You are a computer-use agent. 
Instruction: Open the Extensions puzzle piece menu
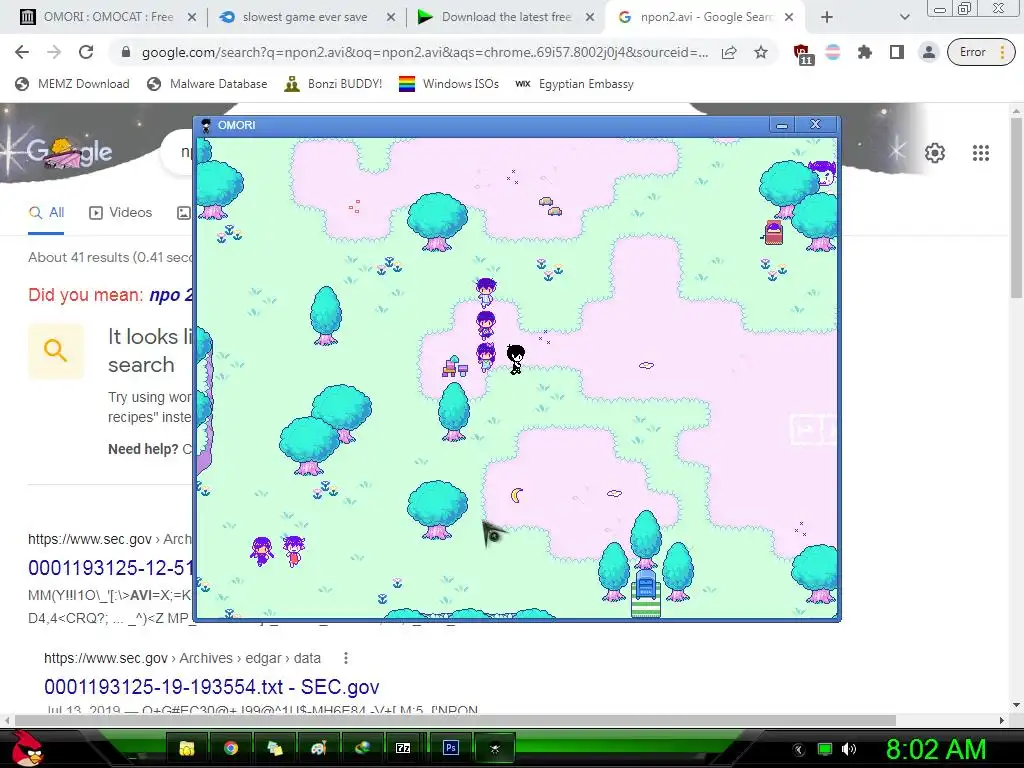point(865,52)
